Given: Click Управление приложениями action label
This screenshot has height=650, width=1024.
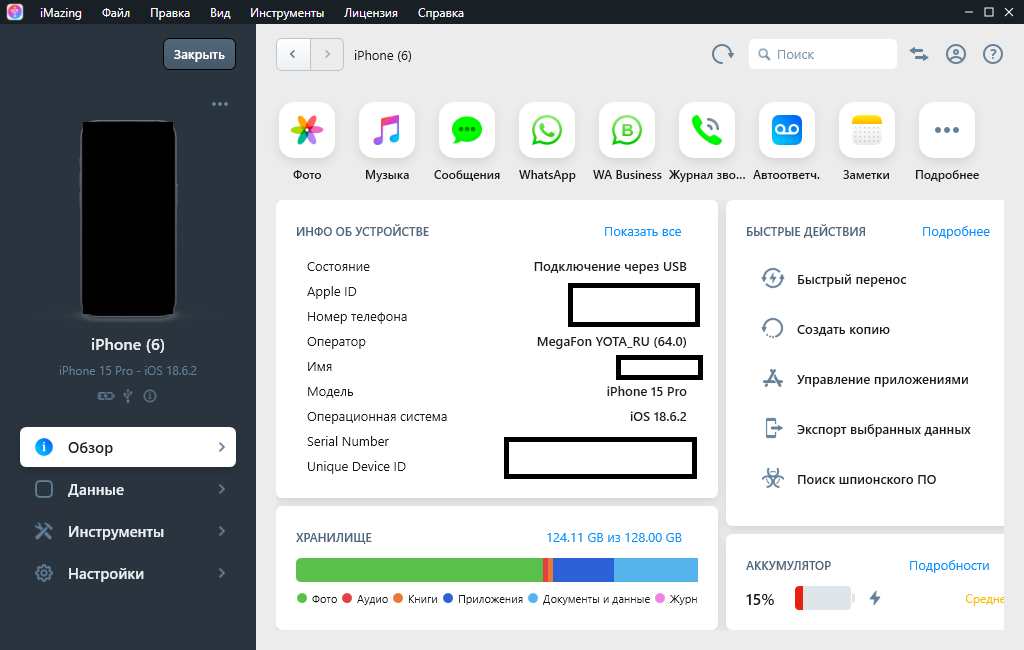Looking at the screenshot, I should pyautogui.click(x=882, y=379).
